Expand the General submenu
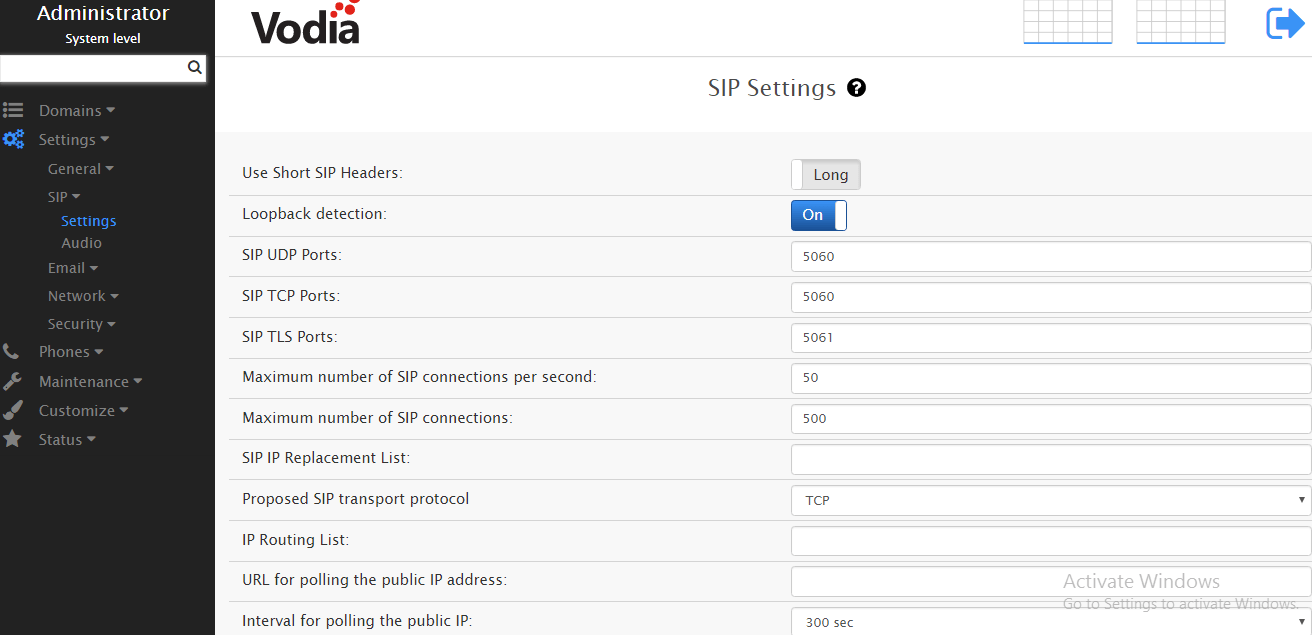This screenshot has height=635, width=1312. point(80,169)
